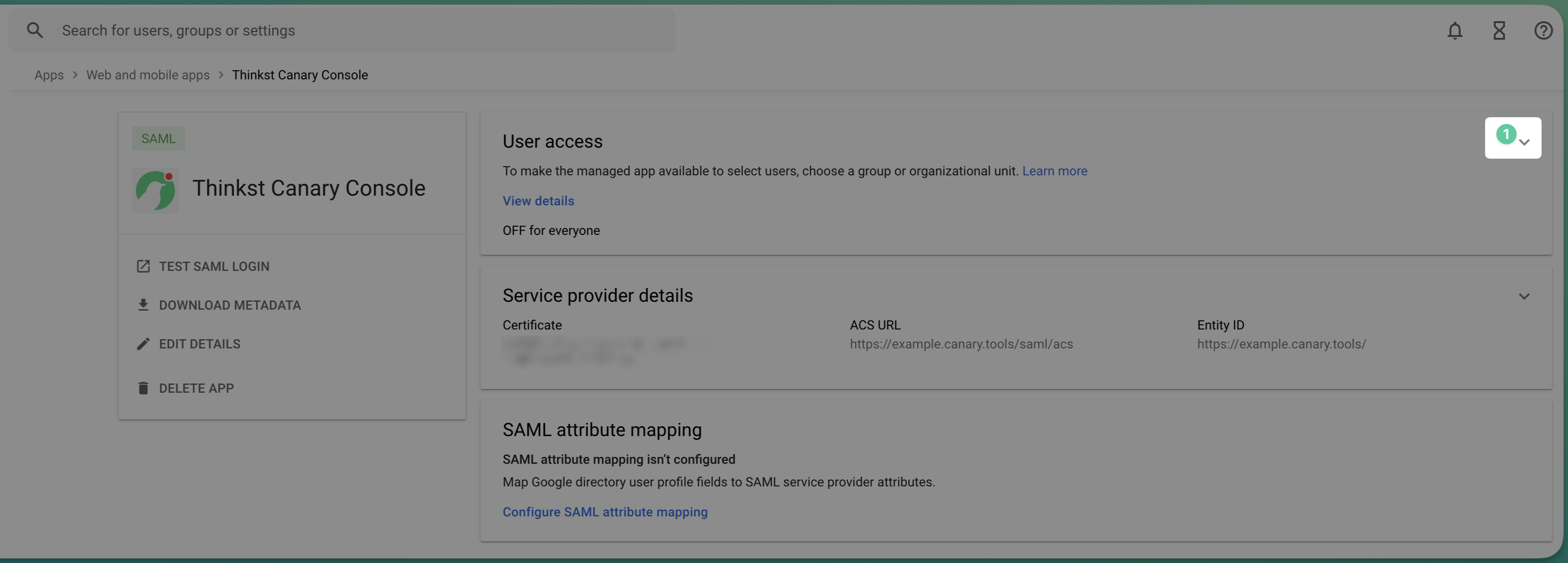Click the Test SAML Login external-link icon

point(143,266)
